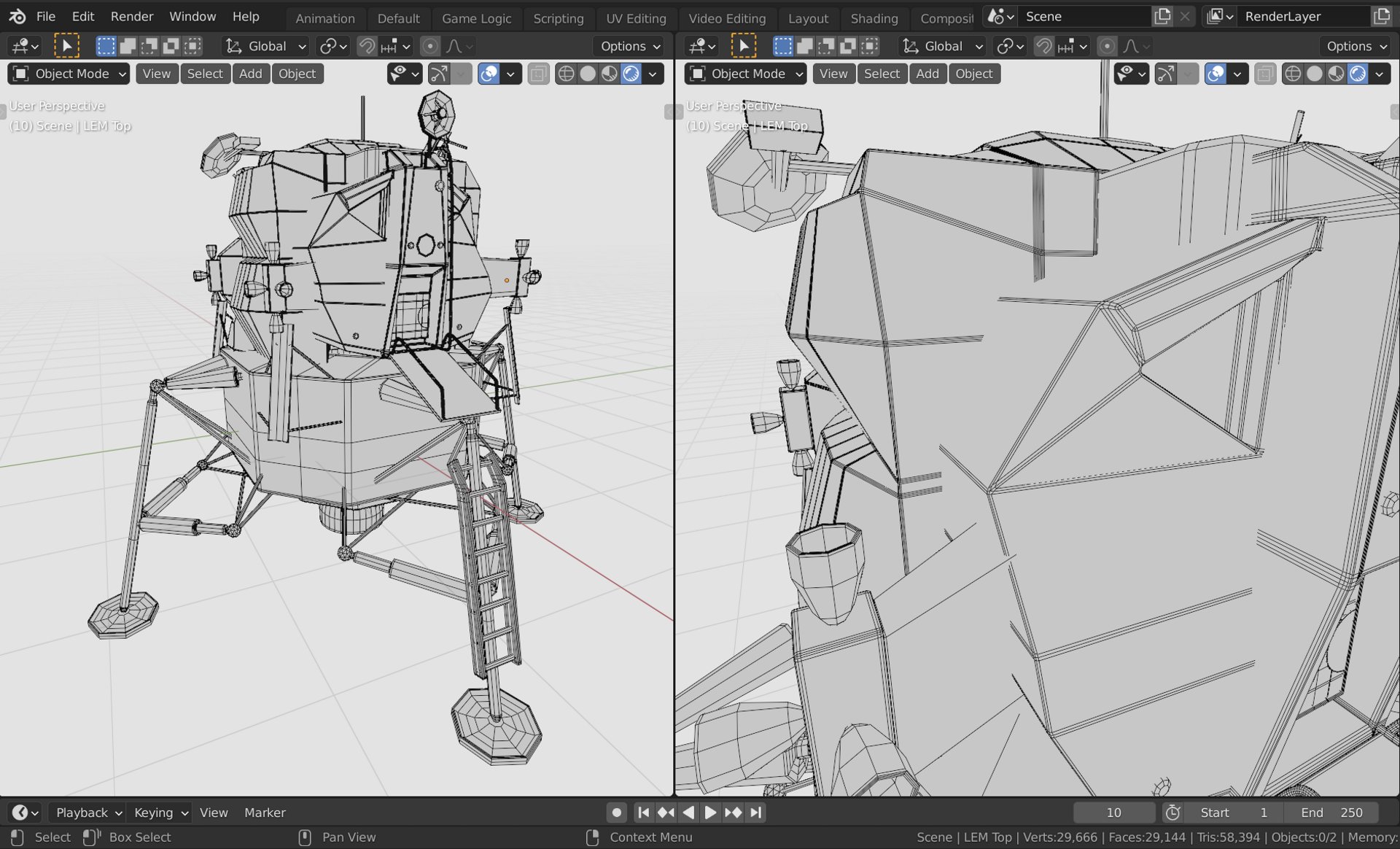Toggle auto keying record button
This screenshot has height=849, width=1400.
coord(616,812)
